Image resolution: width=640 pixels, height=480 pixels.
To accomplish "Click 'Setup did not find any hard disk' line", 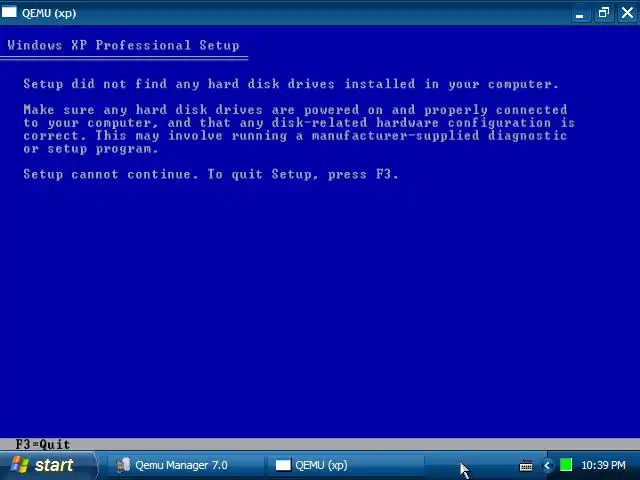I will (291, 84).
